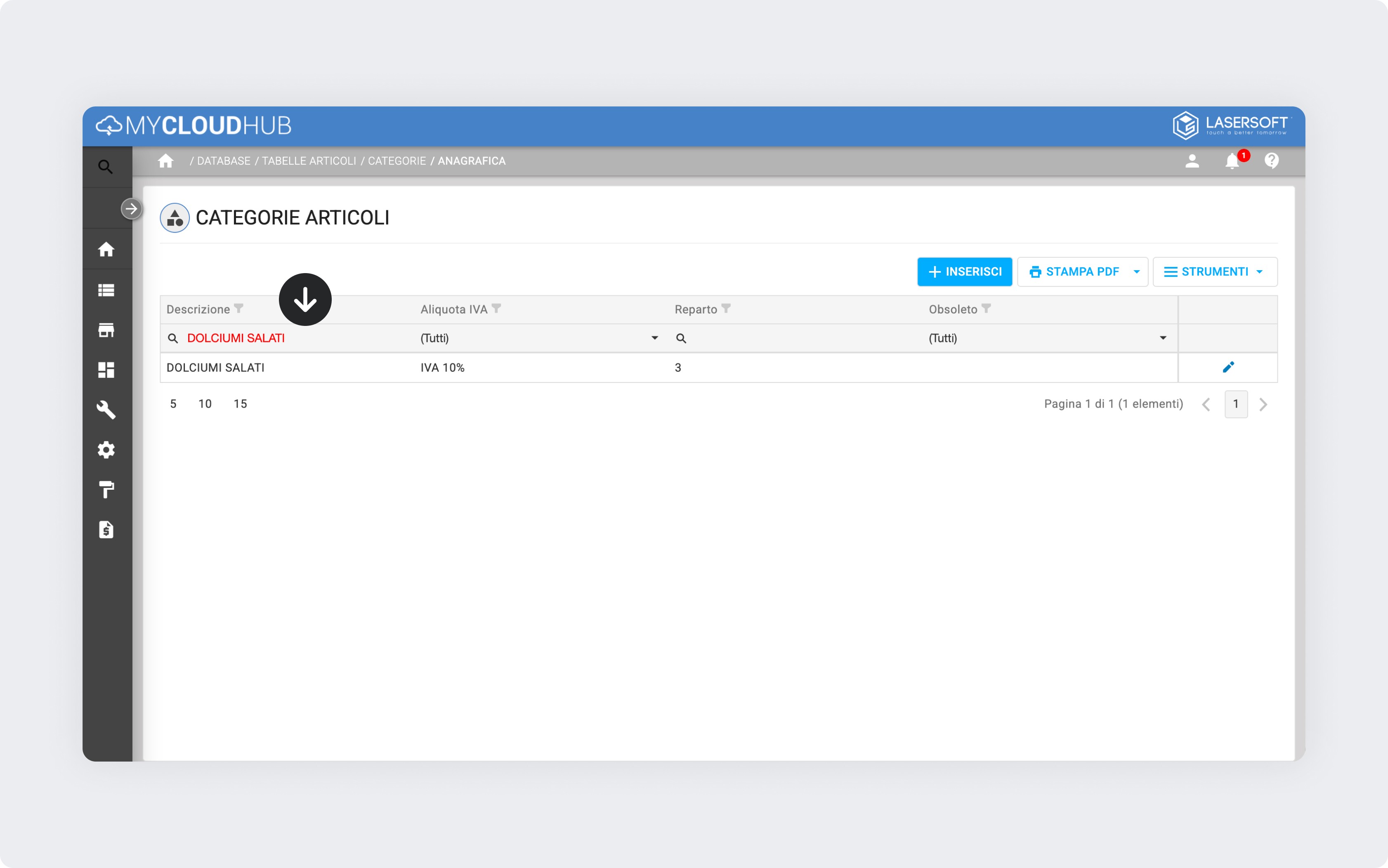Click the help question mark icon
1388x868 pixels.
[1272, 161]
